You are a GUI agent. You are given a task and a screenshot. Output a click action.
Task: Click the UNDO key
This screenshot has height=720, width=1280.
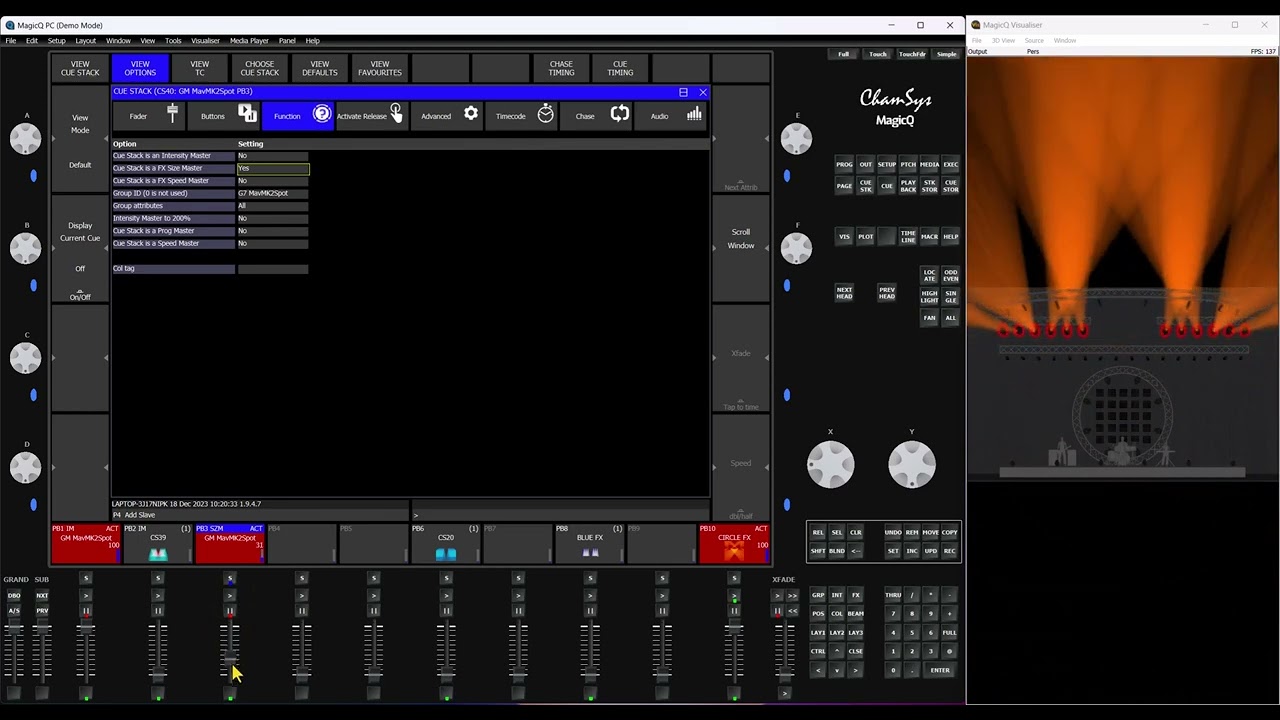click(x=893, y=532)
